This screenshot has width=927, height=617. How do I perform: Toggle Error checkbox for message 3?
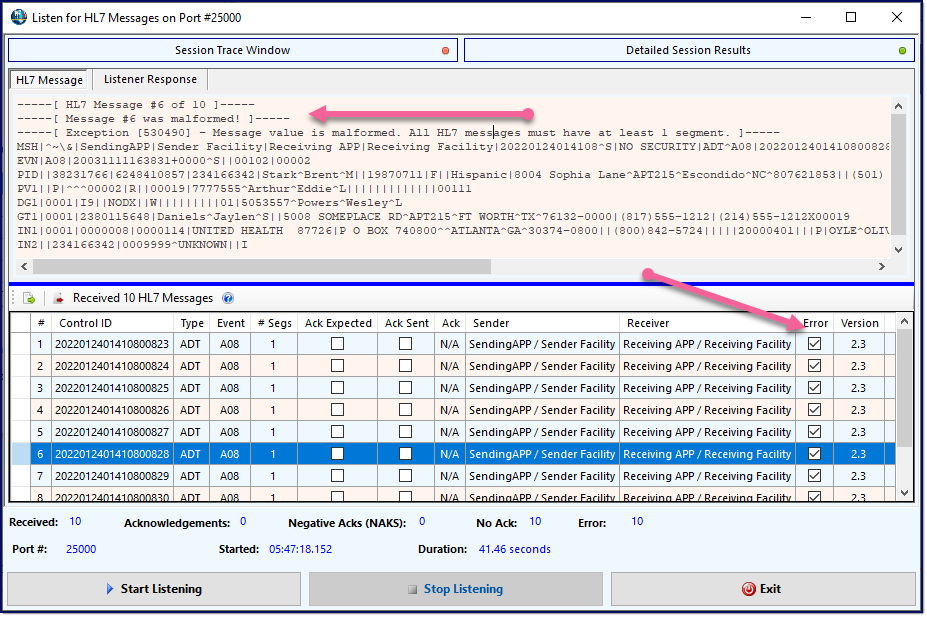[x=814, y=388]
